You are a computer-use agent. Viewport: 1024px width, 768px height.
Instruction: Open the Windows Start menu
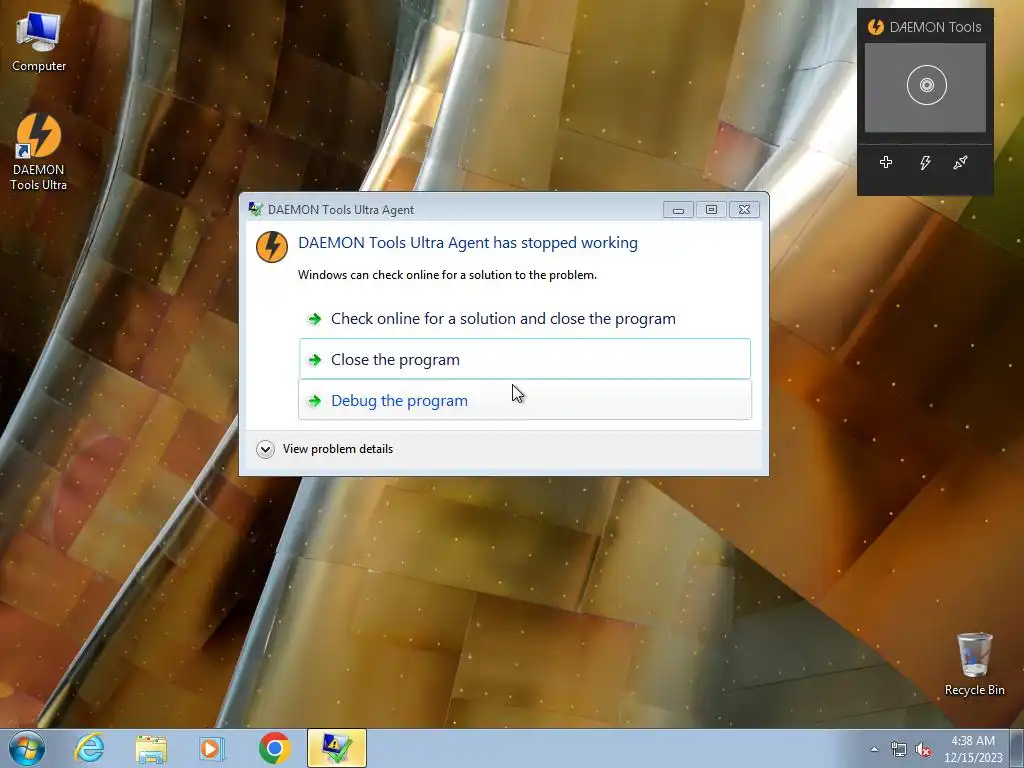[26, 748]
